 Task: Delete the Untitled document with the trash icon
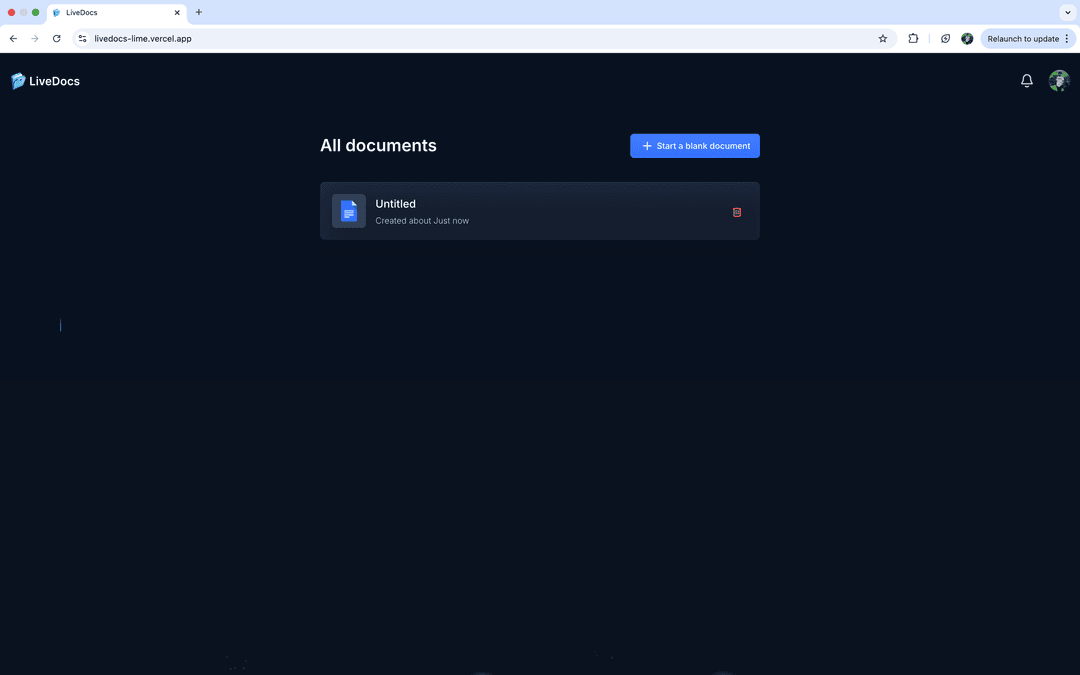click(x=737, y=212)
